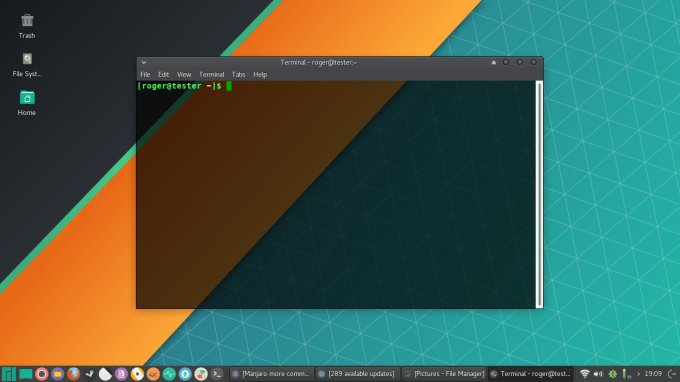Click the 19:09 panel clock

point(653,374)
